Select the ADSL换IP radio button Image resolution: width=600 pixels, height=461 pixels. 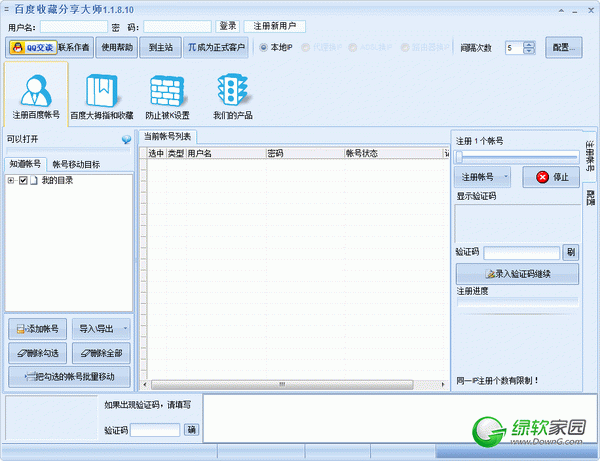353,47
